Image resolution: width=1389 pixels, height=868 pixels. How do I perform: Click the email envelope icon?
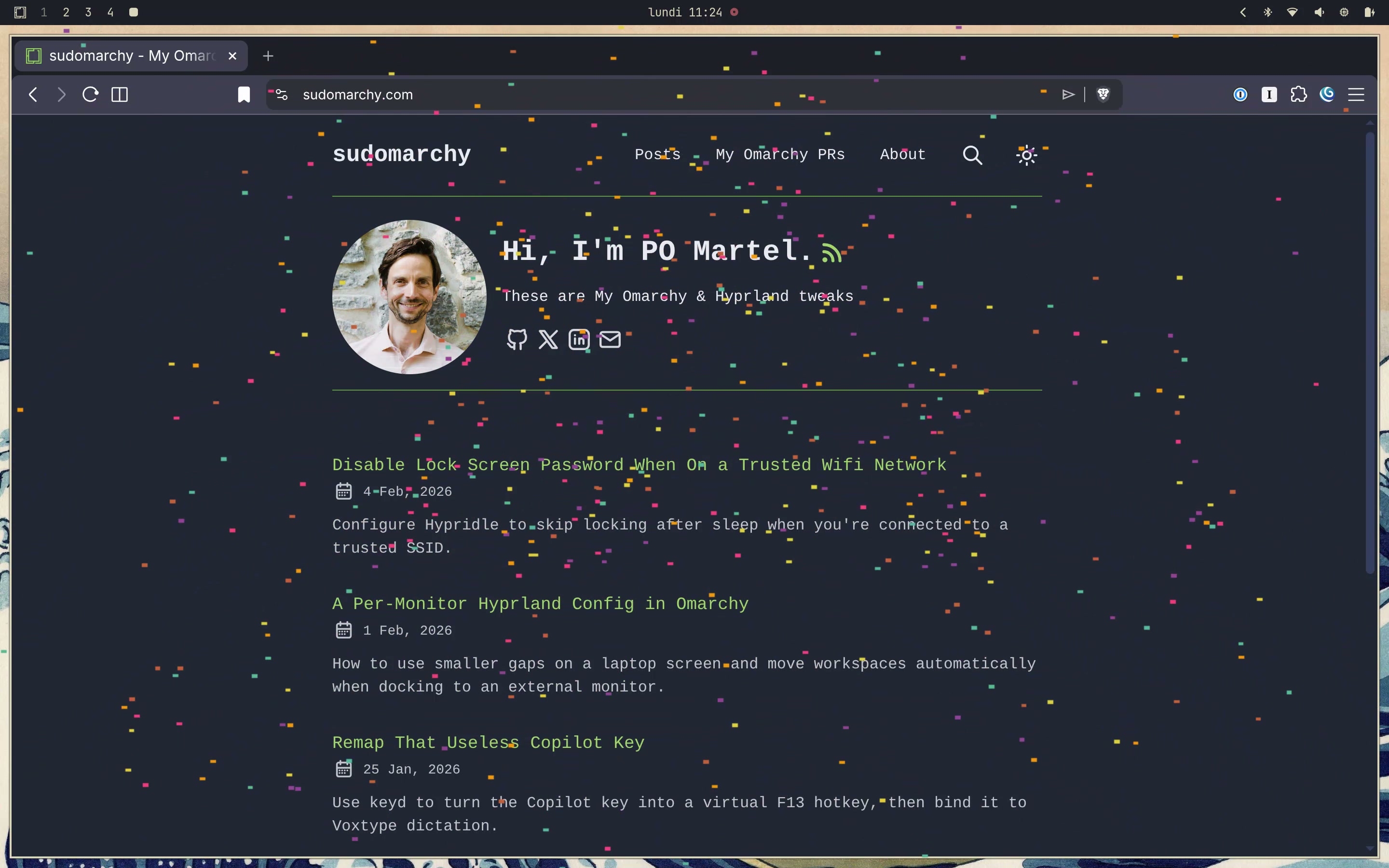click(610, 340)
